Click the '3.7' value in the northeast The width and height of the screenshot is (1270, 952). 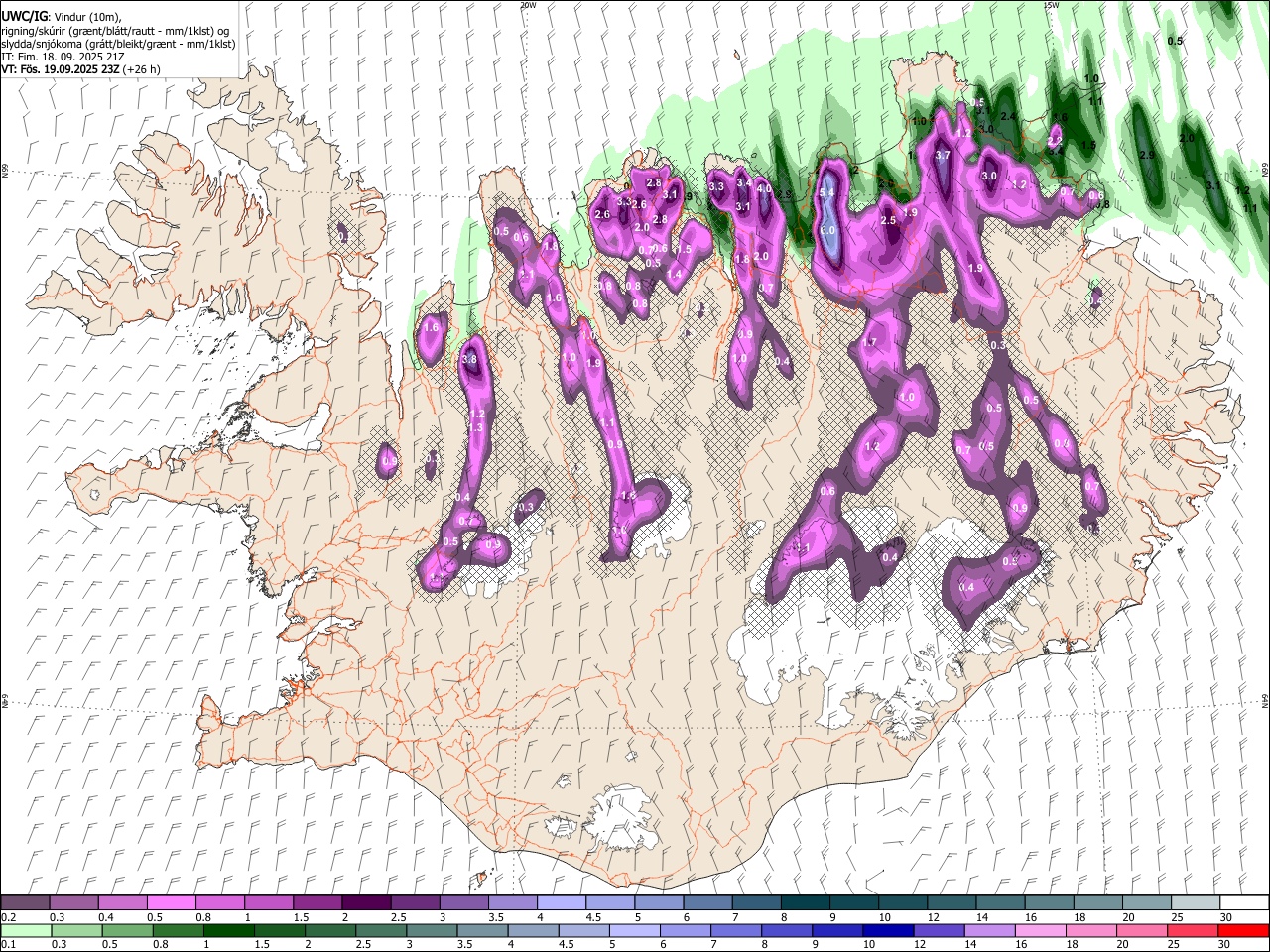(943, 155)
